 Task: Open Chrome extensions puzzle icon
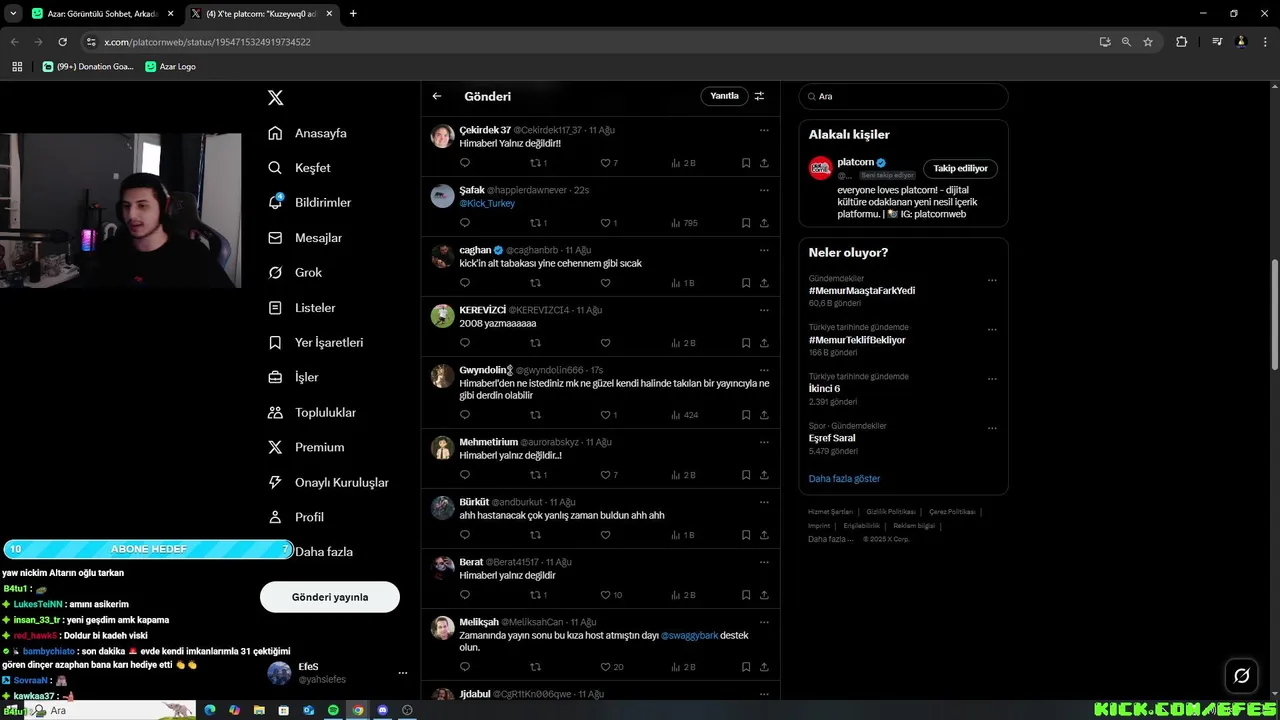(1181, 42)
